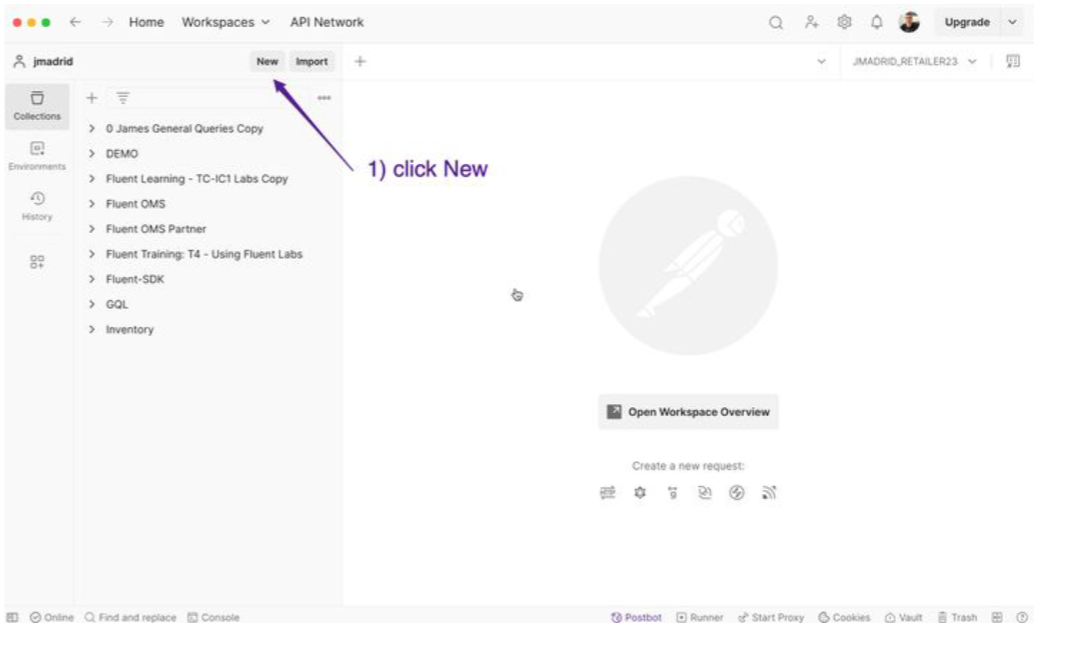Click the invite collaborators icon
This screenshot has width=1090, height=662.
(x=812, y=22)
